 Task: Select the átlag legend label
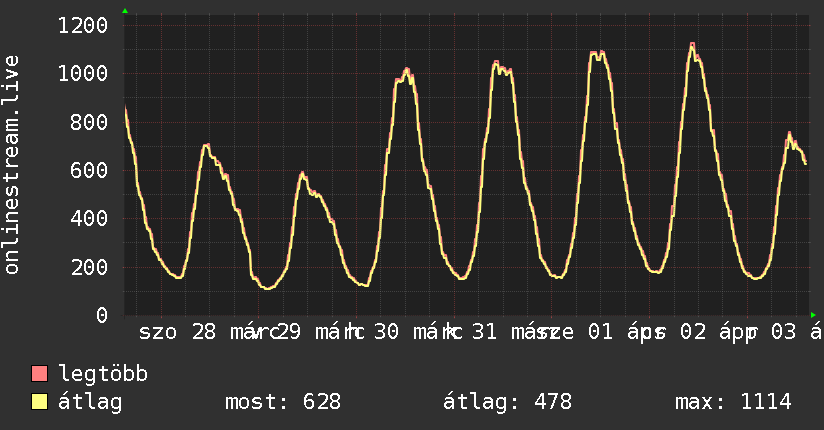[91, 403]
